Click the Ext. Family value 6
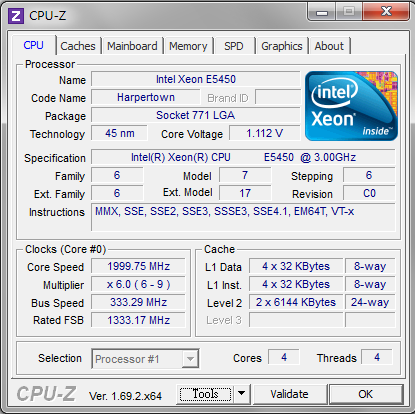 click(117, 193)
